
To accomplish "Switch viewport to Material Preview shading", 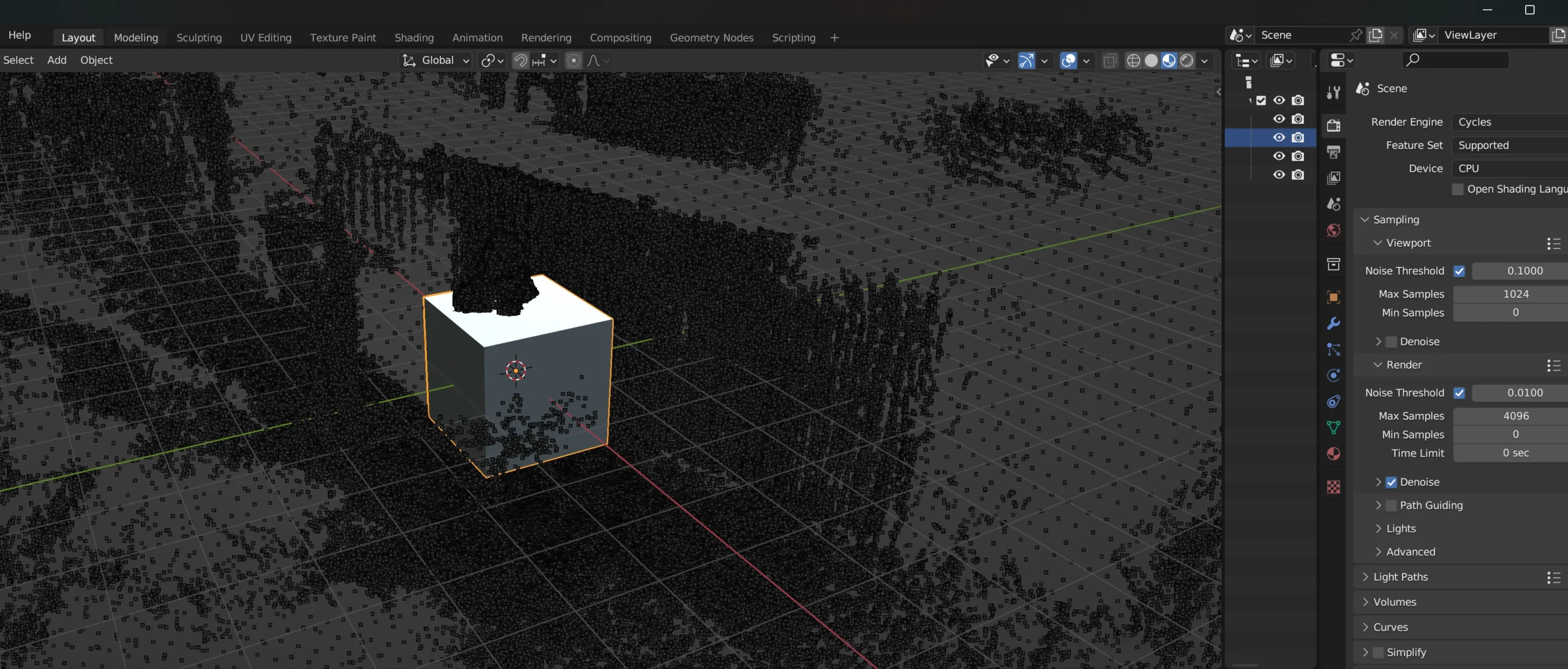I will (x=1169, y=61).
